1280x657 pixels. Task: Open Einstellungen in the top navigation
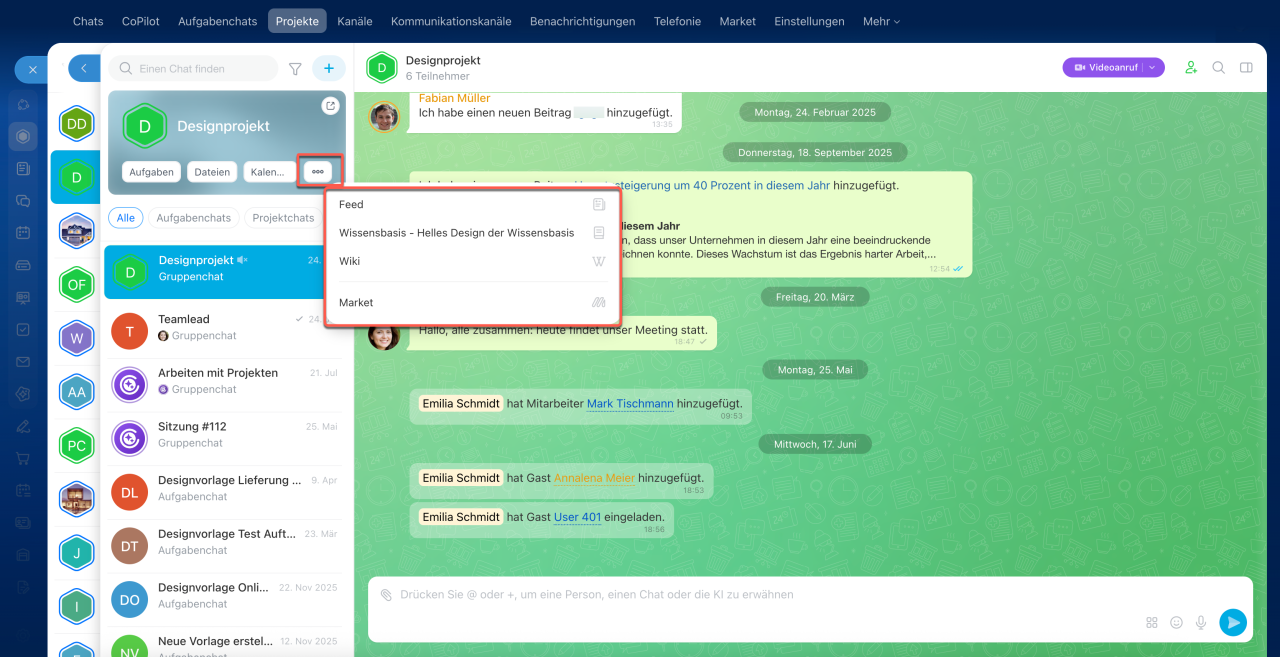click(809, 21)
